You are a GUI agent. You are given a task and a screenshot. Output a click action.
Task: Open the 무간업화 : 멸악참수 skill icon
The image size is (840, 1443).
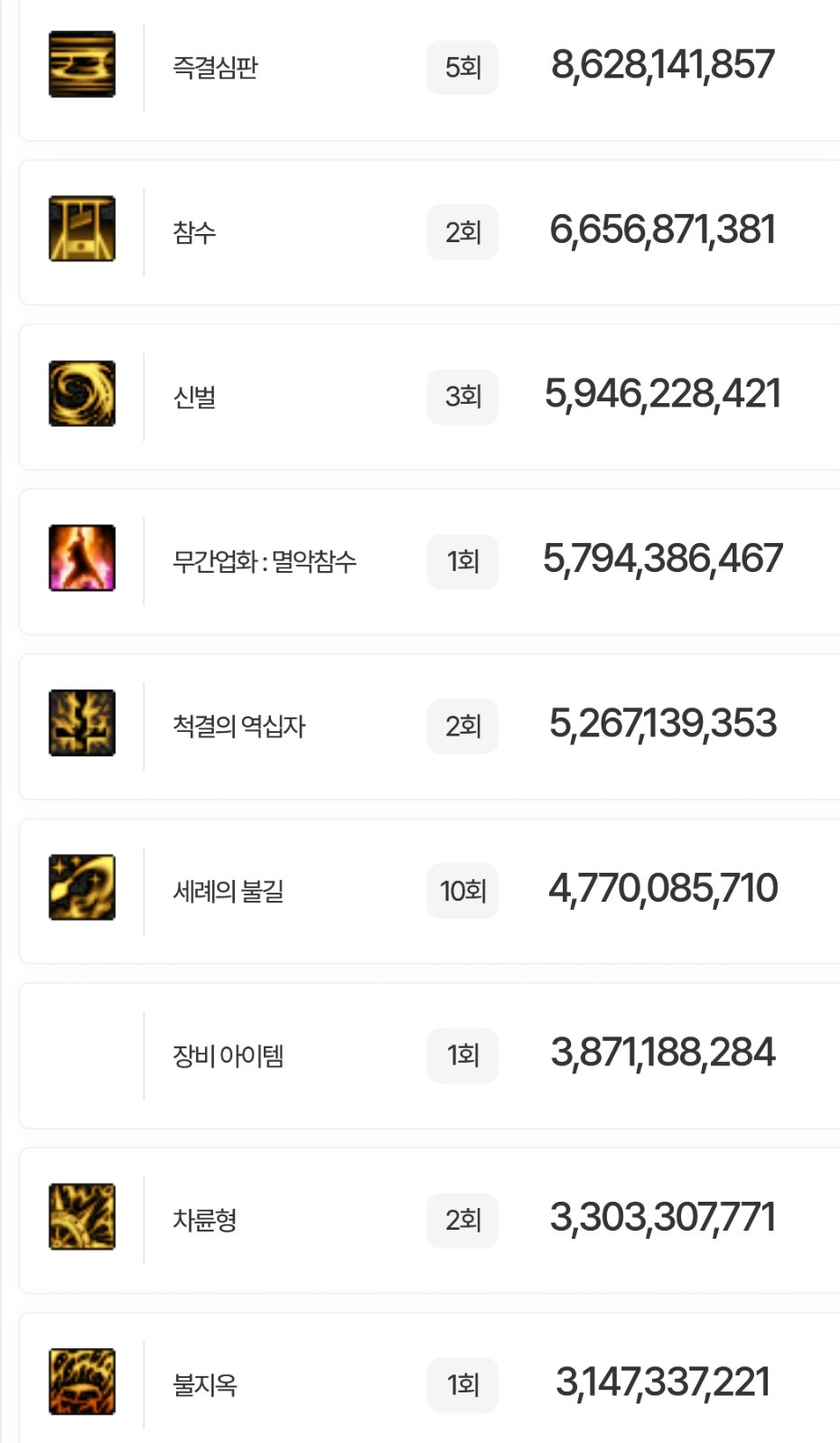82,558
